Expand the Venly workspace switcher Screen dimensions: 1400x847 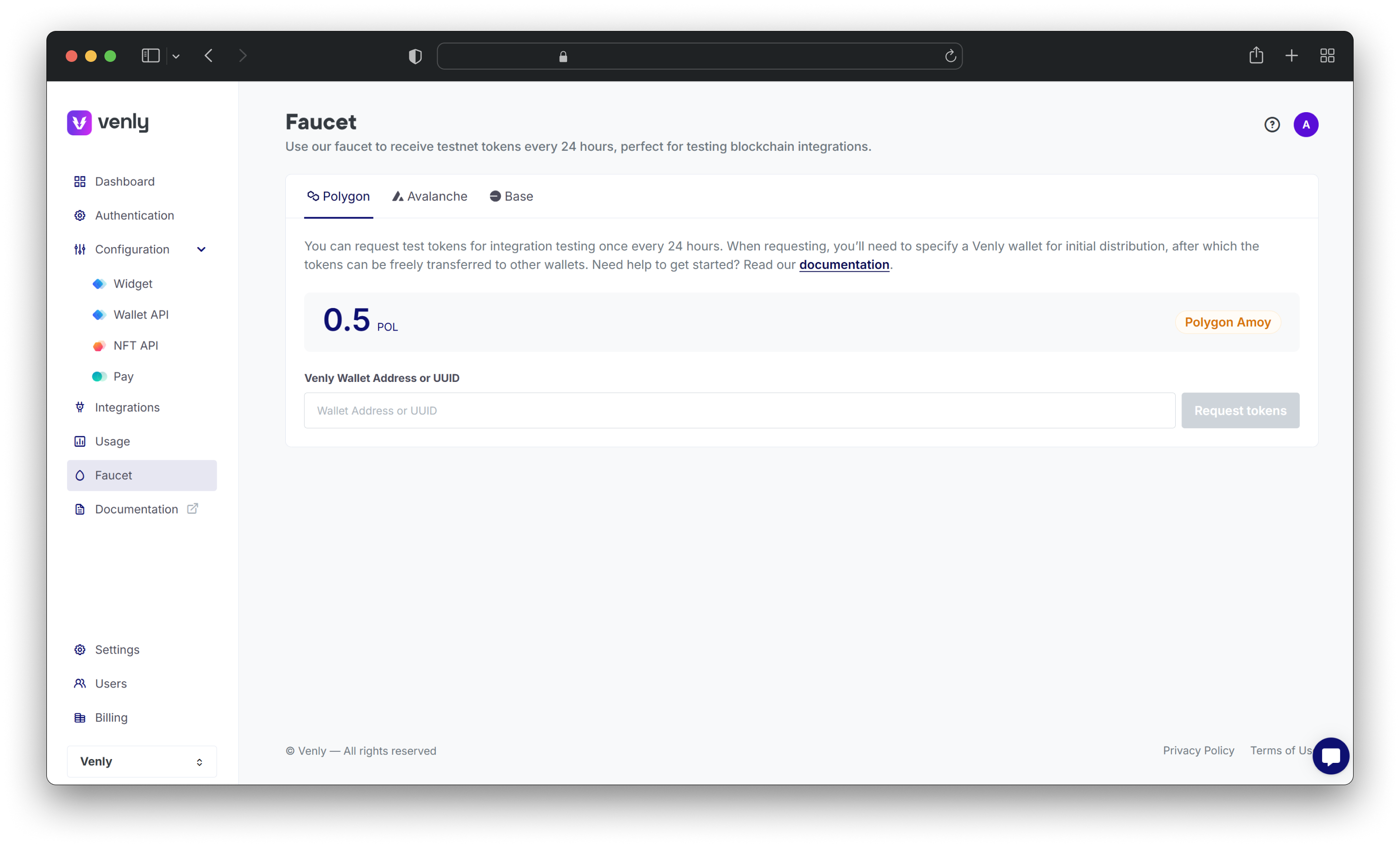[141, 761]
